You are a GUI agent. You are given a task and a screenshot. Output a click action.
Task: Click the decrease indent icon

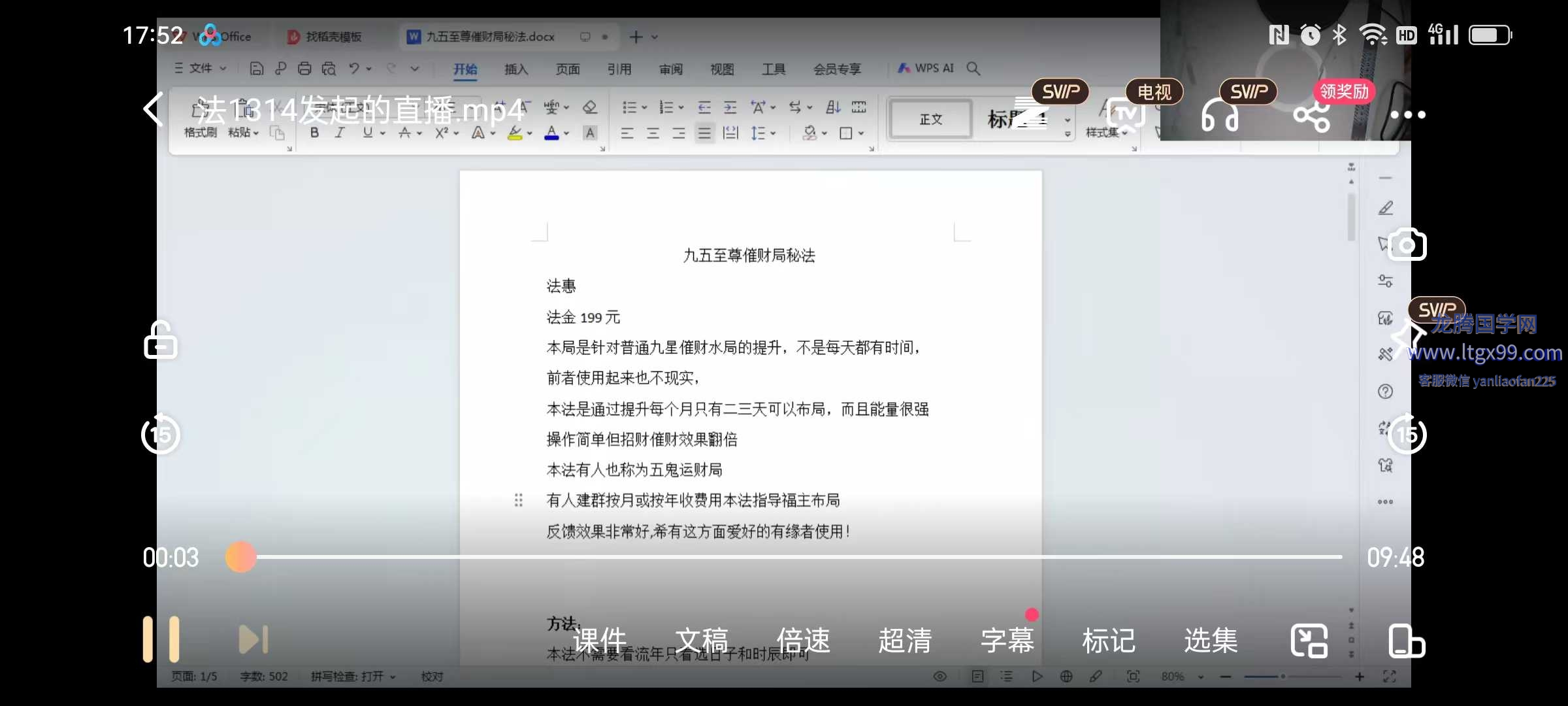coord(704,107)
